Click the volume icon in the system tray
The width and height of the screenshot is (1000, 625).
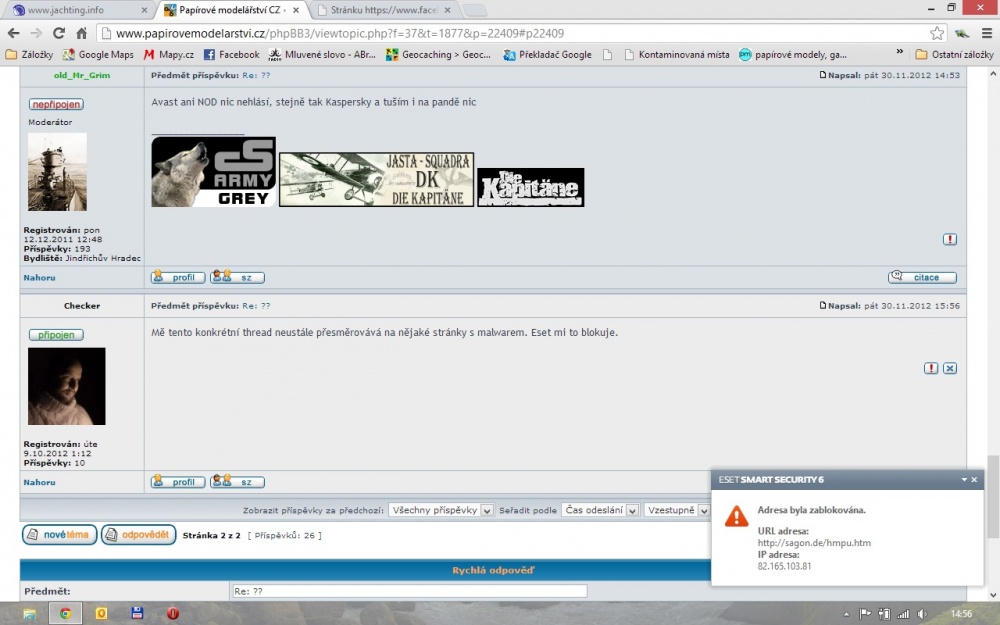tap(922, 614)
